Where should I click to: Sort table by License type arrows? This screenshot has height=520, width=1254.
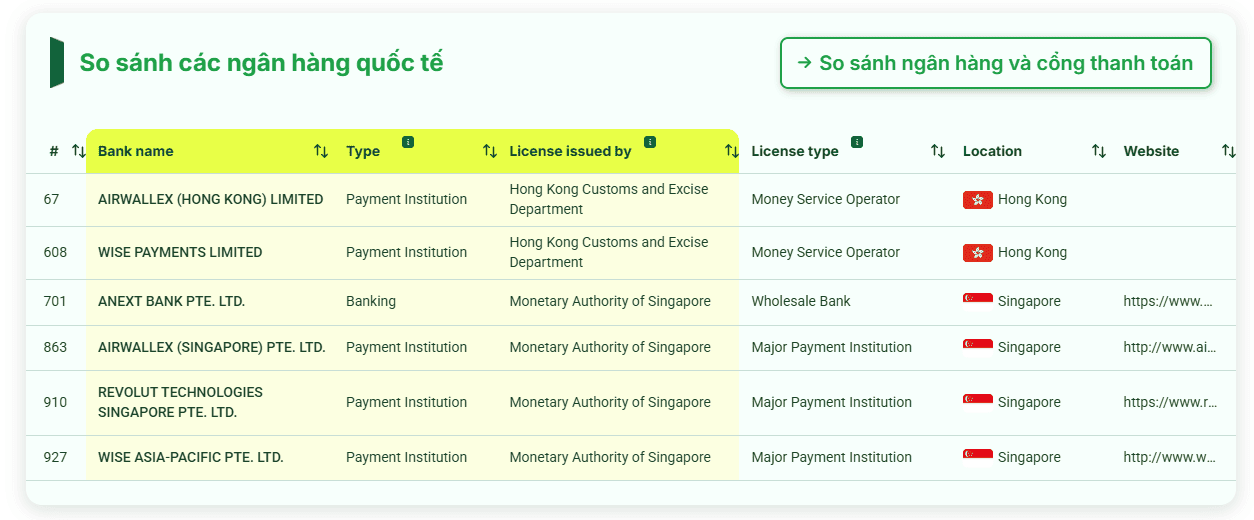click(x=938, y=151)
